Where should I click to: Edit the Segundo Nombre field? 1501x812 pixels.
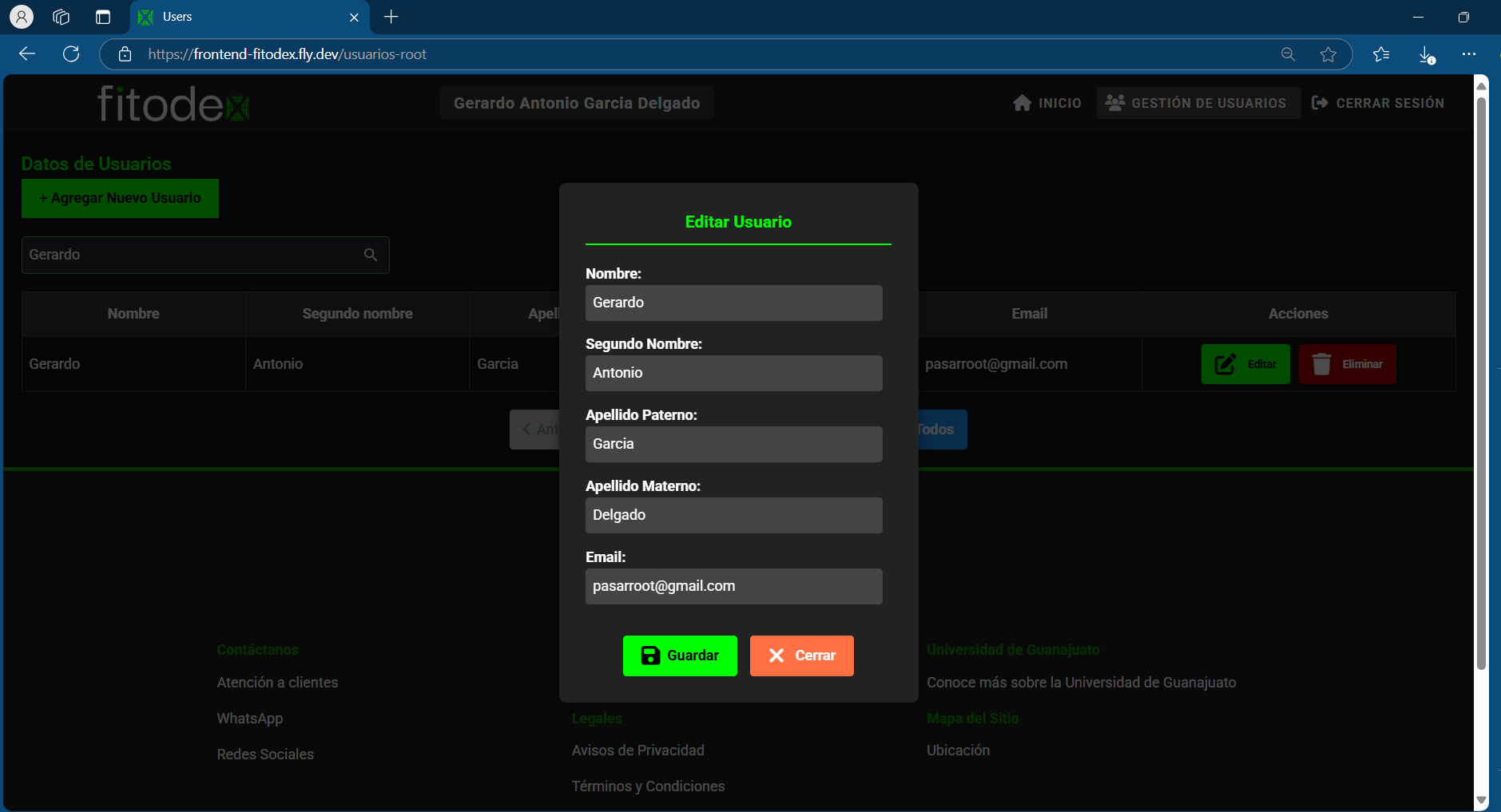[x=734, y=373]
